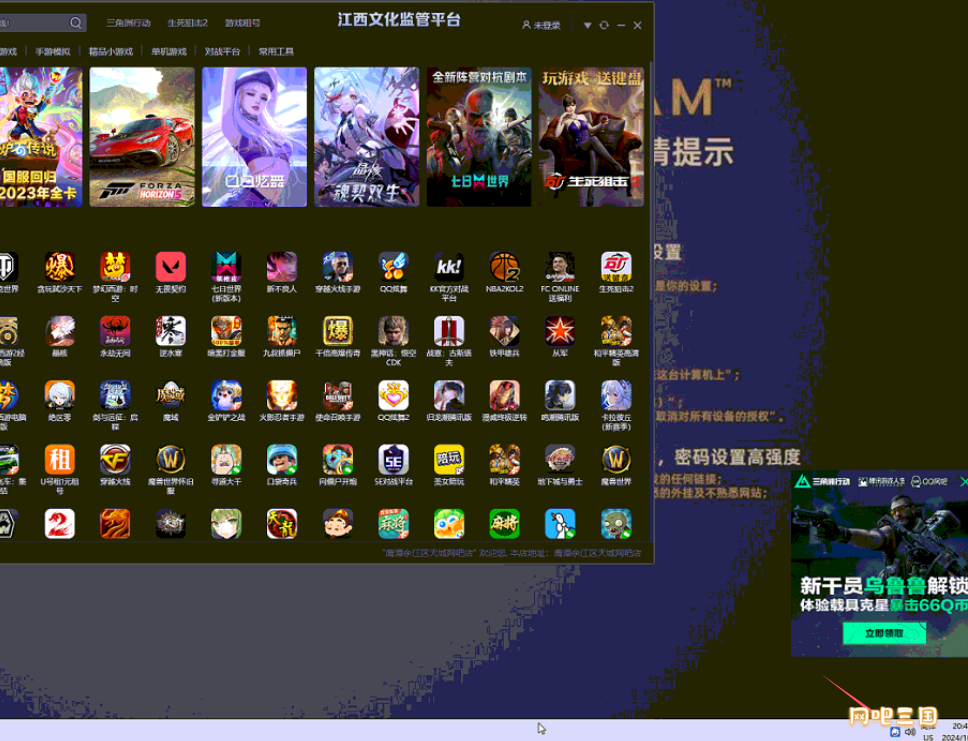
Task: Click the search magnifier icon
Action: pyautogui.click(x=76, y=23)
